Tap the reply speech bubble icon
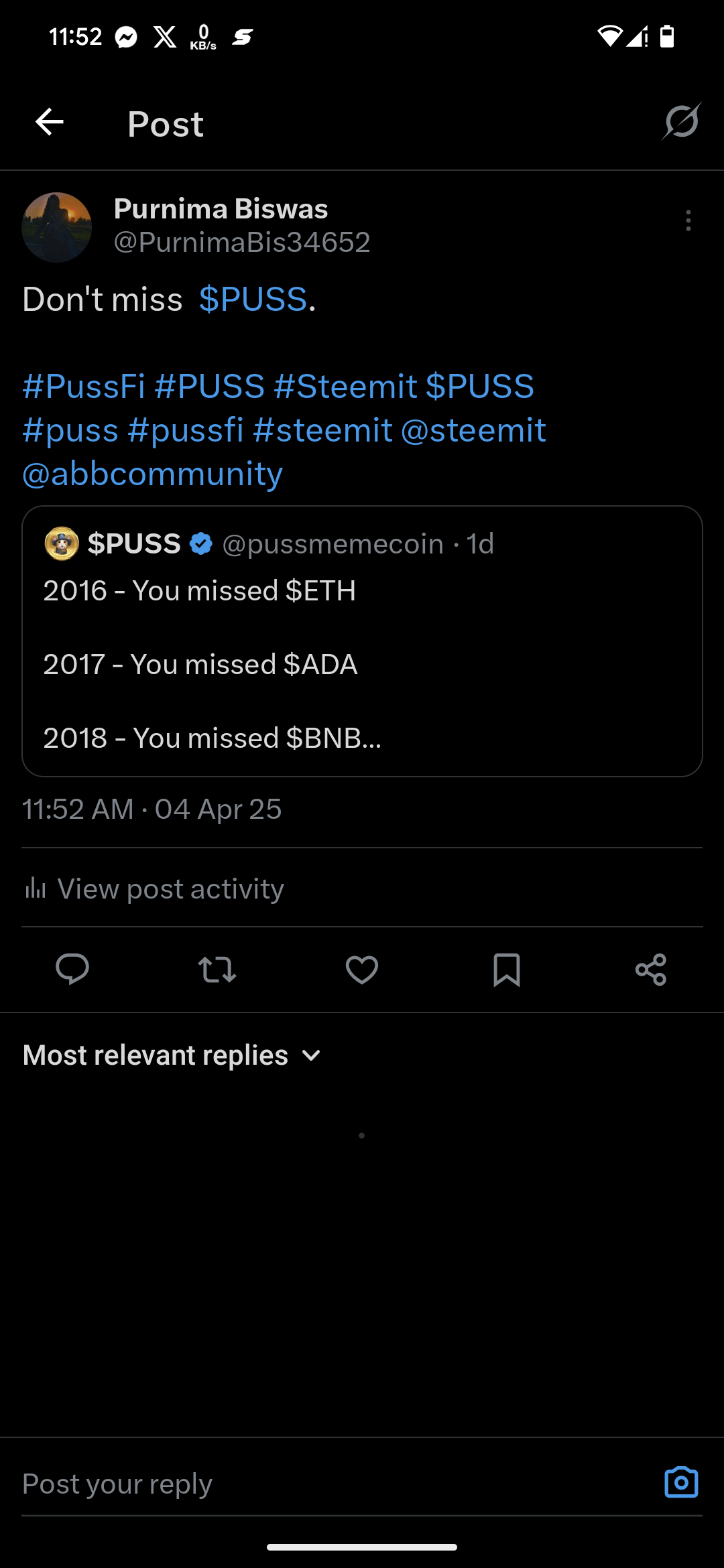The height and width of the screenshot is (1568, 724). (72, 969)
